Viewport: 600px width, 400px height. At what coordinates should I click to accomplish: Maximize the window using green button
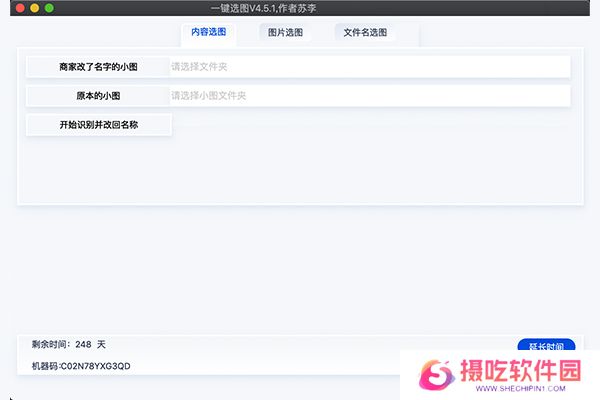49,8
